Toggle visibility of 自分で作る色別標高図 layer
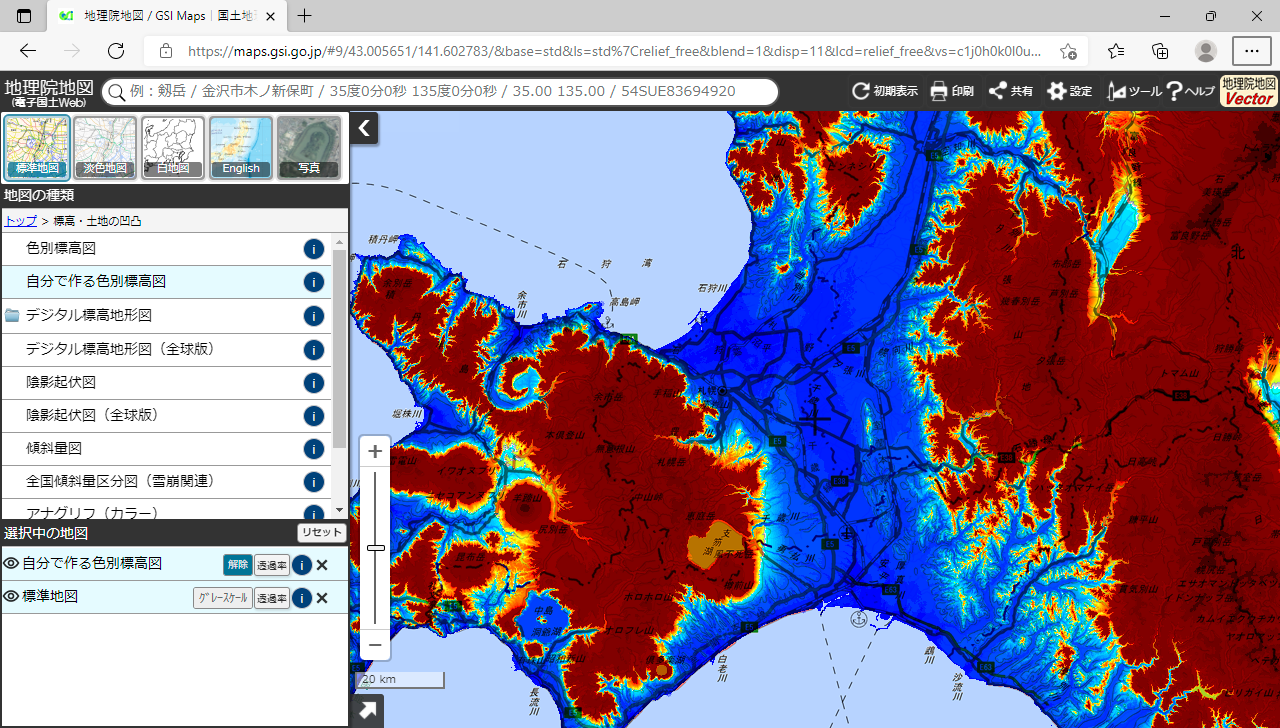The image size is (1280, 728). click(x=12, y=564)
